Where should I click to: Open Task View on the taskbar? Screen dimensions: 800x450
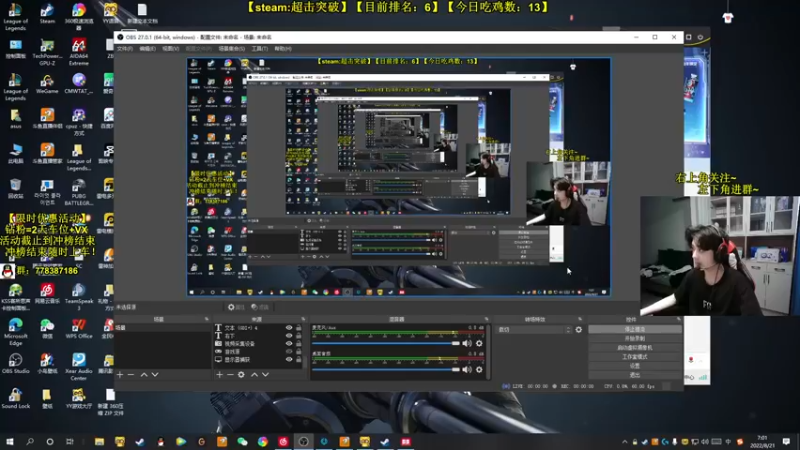click(x=70, y=442)
